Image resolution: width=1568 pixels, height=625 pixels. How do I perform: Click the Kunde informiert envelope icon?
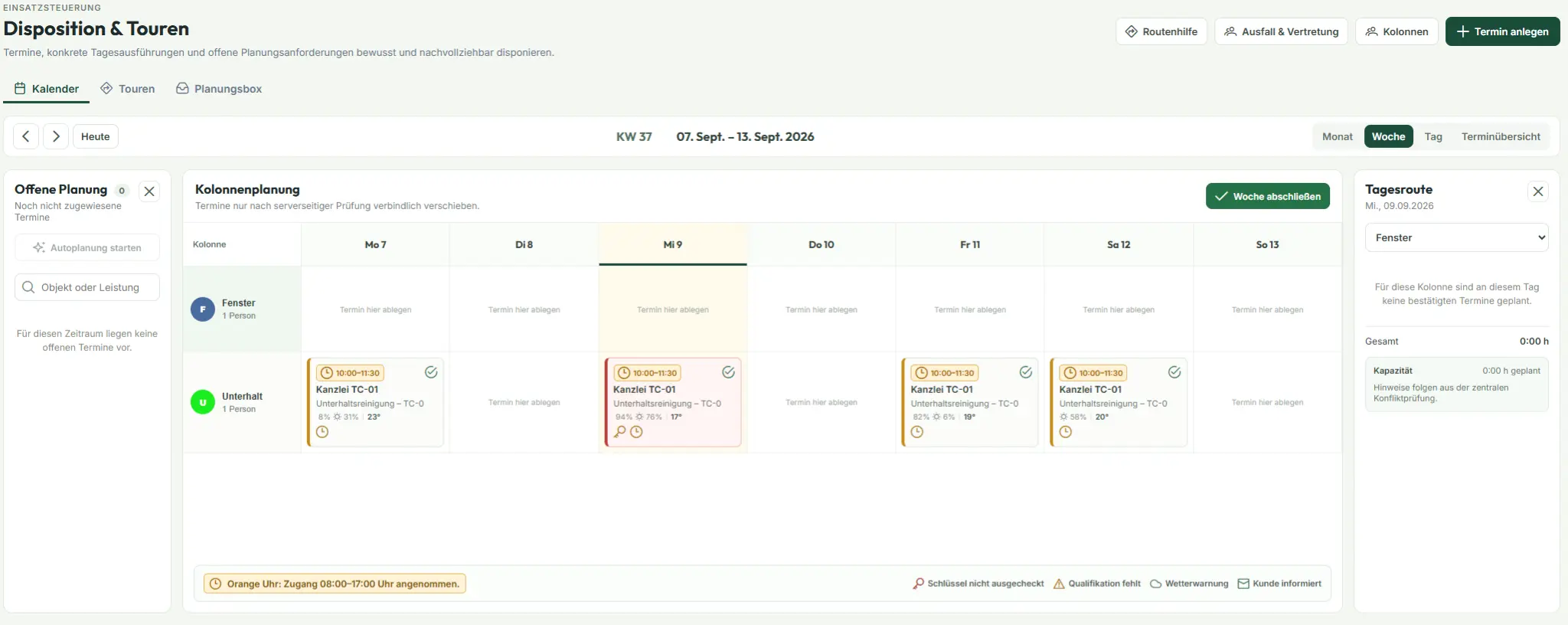pos(1243,584)
